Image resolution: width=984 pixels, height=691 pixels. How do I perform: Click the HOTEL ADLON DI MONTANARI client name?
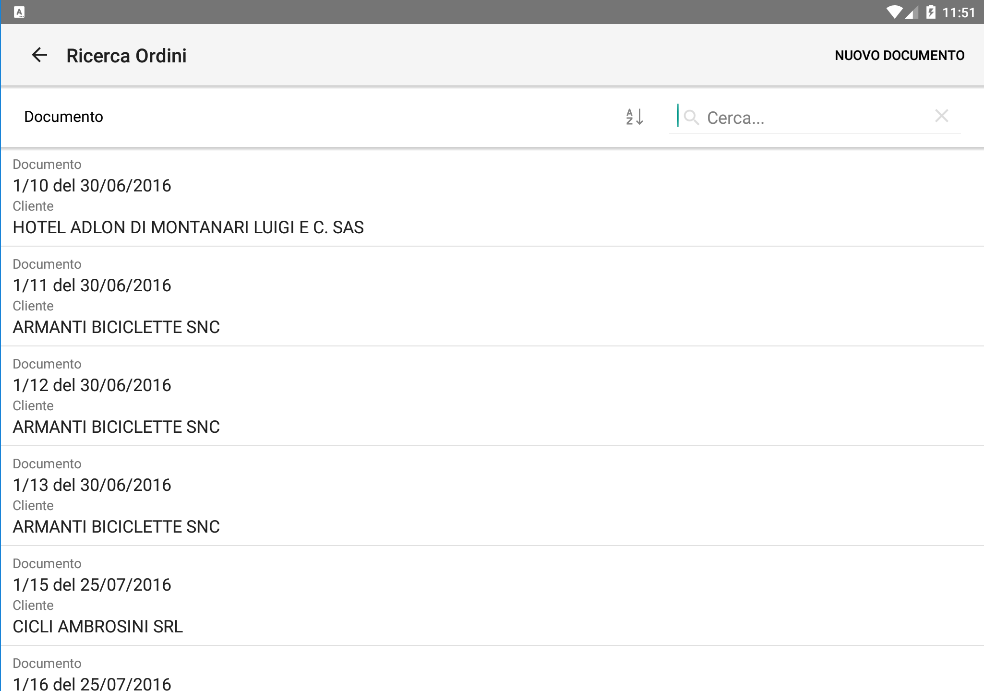coord(188,228)
